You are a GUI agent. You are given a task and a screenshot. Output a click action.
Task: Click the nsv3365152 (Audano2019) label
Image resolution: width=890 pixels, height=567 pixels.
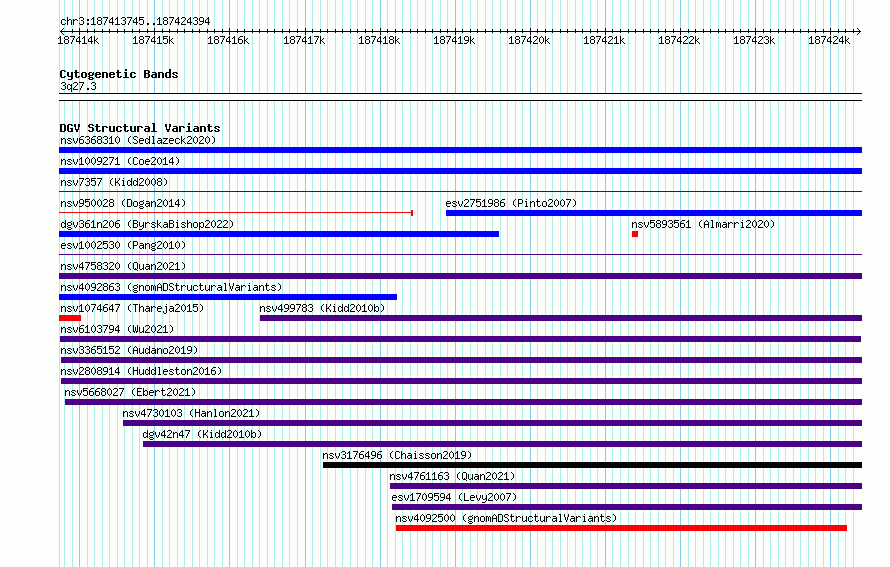129,350
